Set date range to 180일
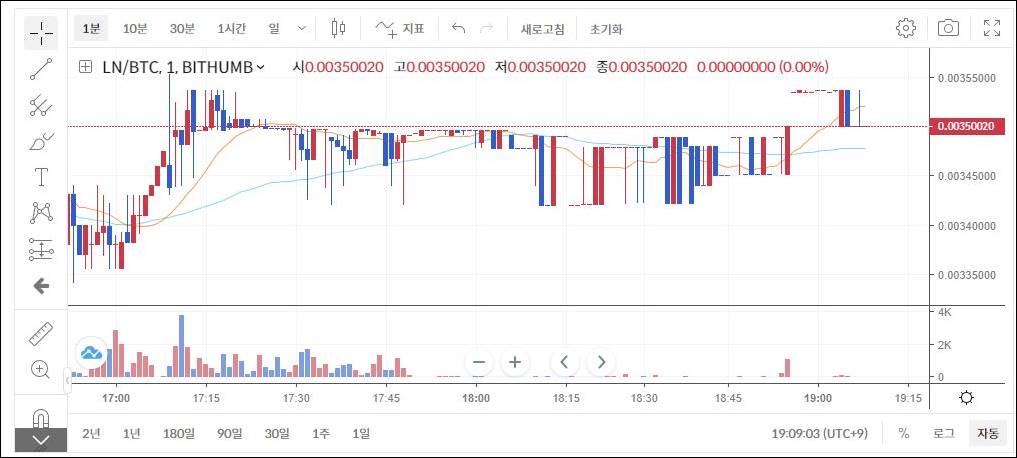 pyautogui.click(x=178, y=433)
